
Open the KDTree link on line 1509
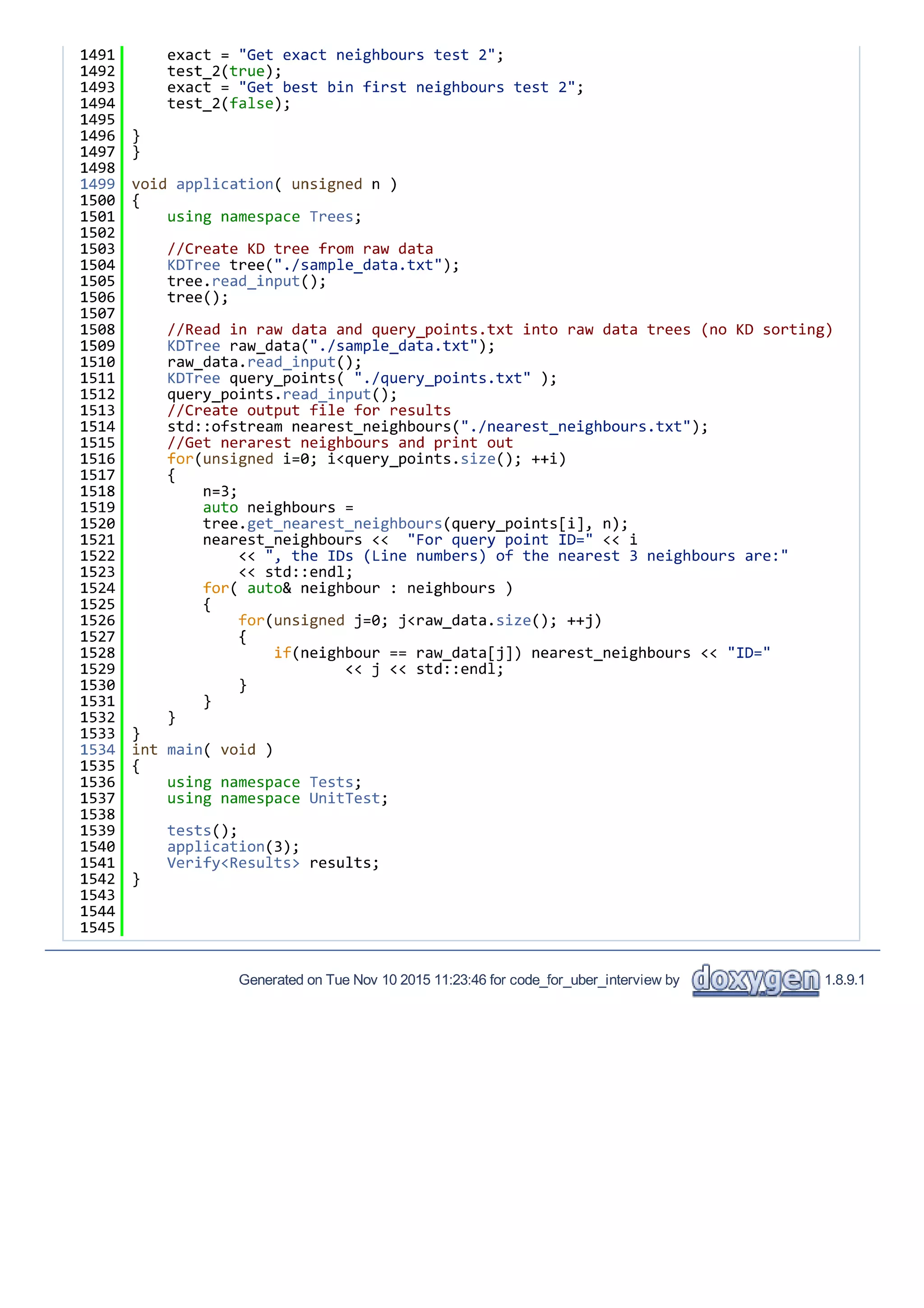(x=194, y=346)
